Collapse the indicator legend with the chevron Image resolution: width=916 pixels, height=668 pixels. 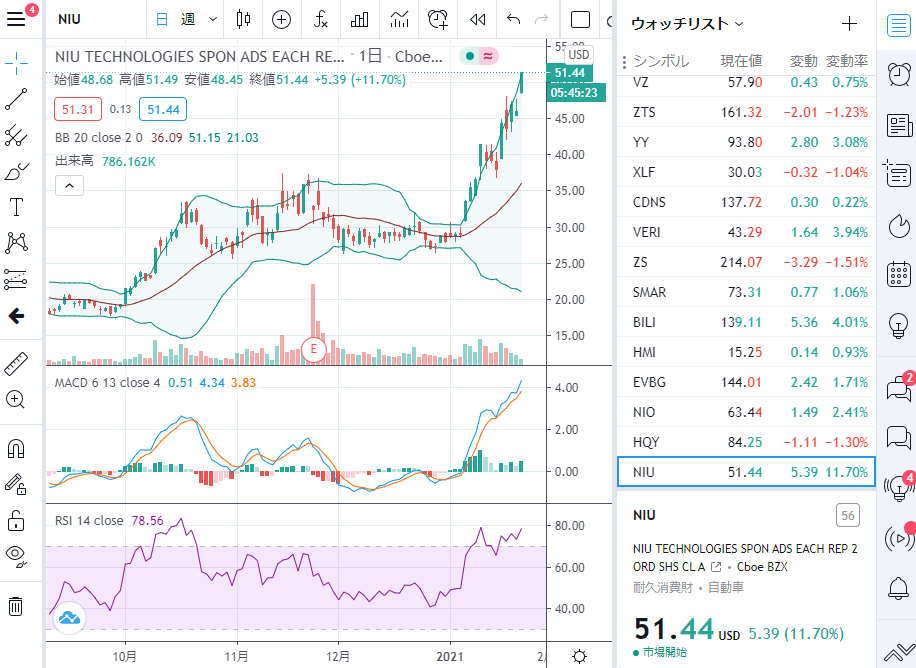click(69, 186)
